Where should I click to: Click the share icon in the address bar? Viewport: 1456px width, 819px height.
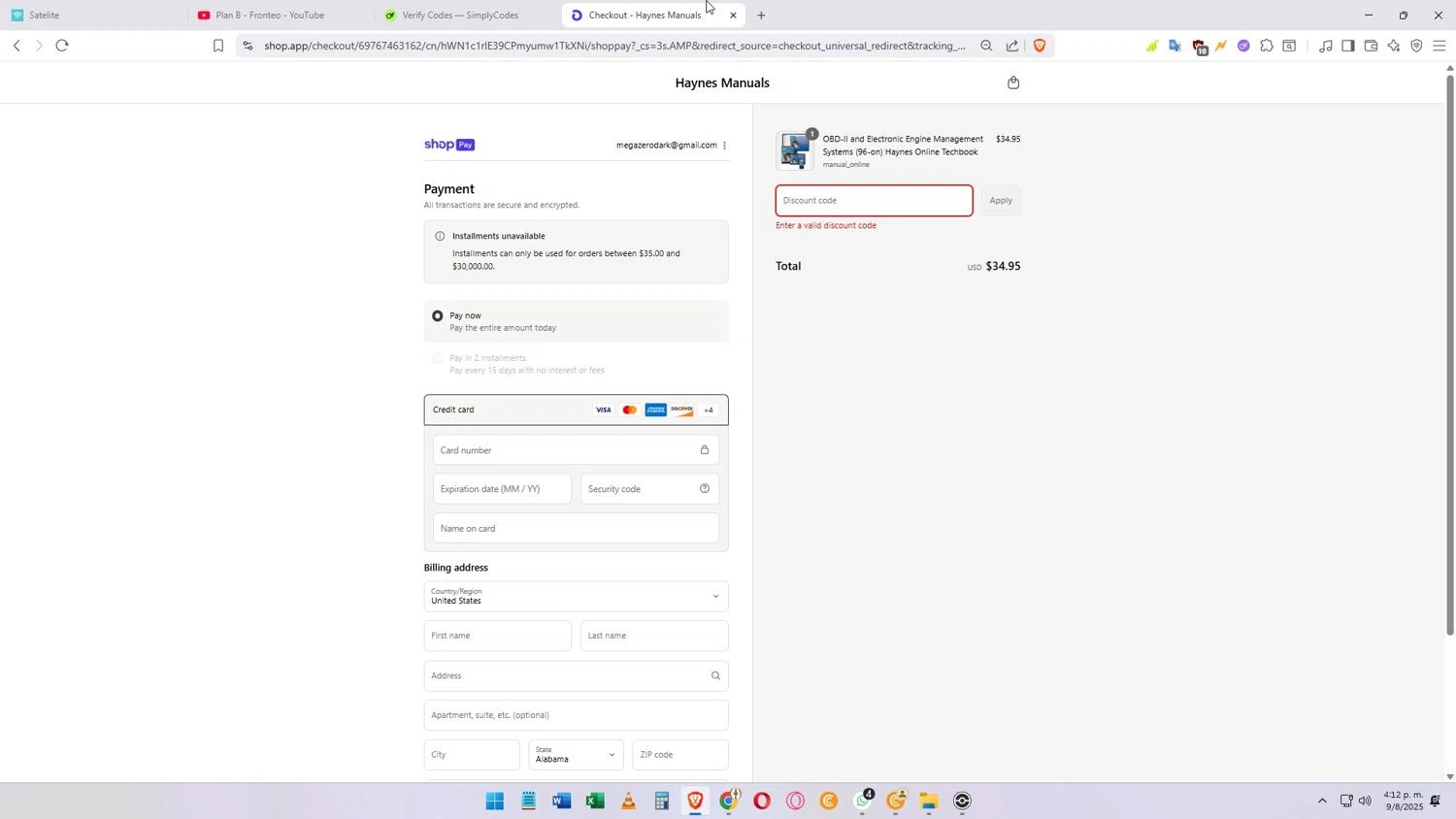coord(1012,46)
